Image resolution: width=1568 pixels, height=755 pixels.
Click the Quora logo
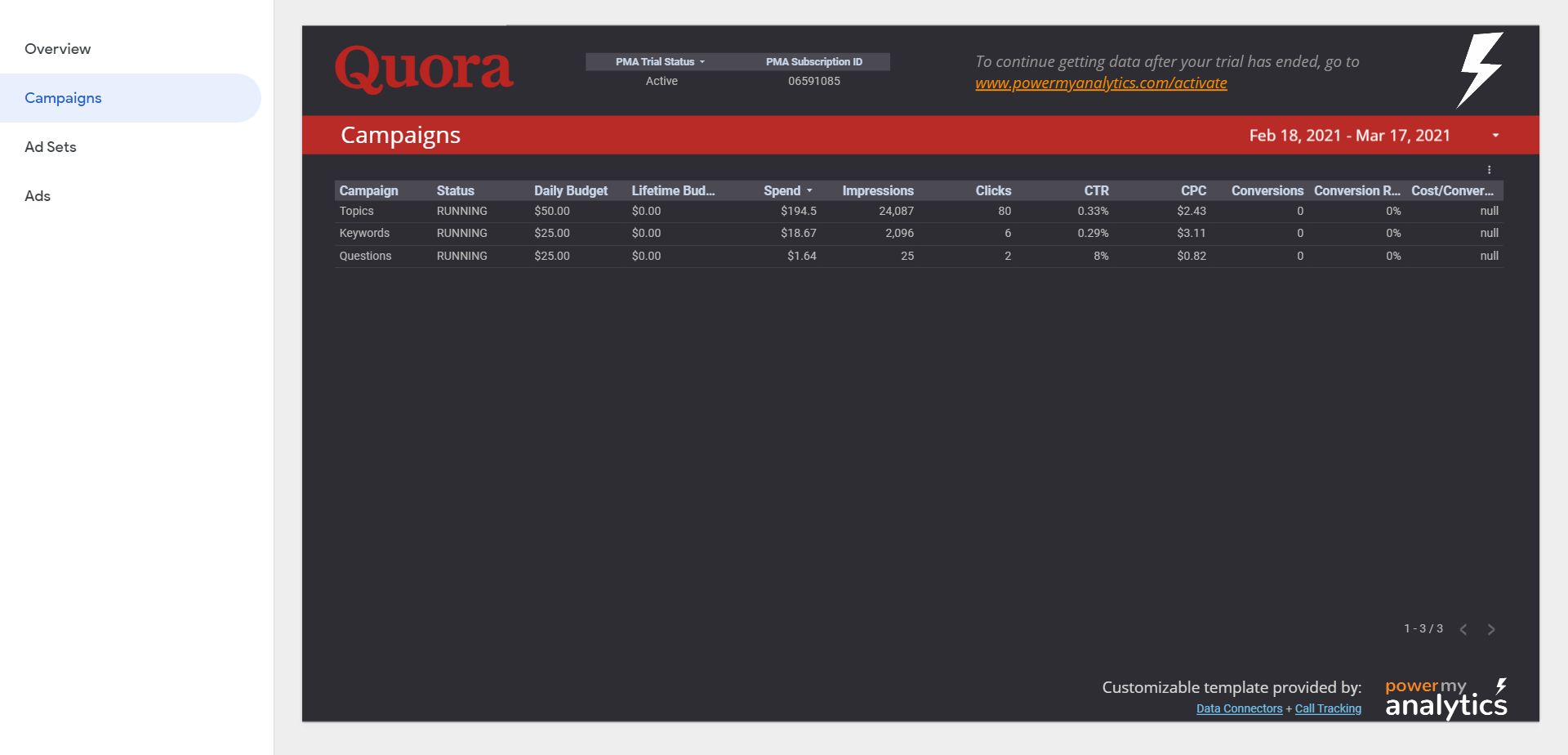click(x=424, y=69)
